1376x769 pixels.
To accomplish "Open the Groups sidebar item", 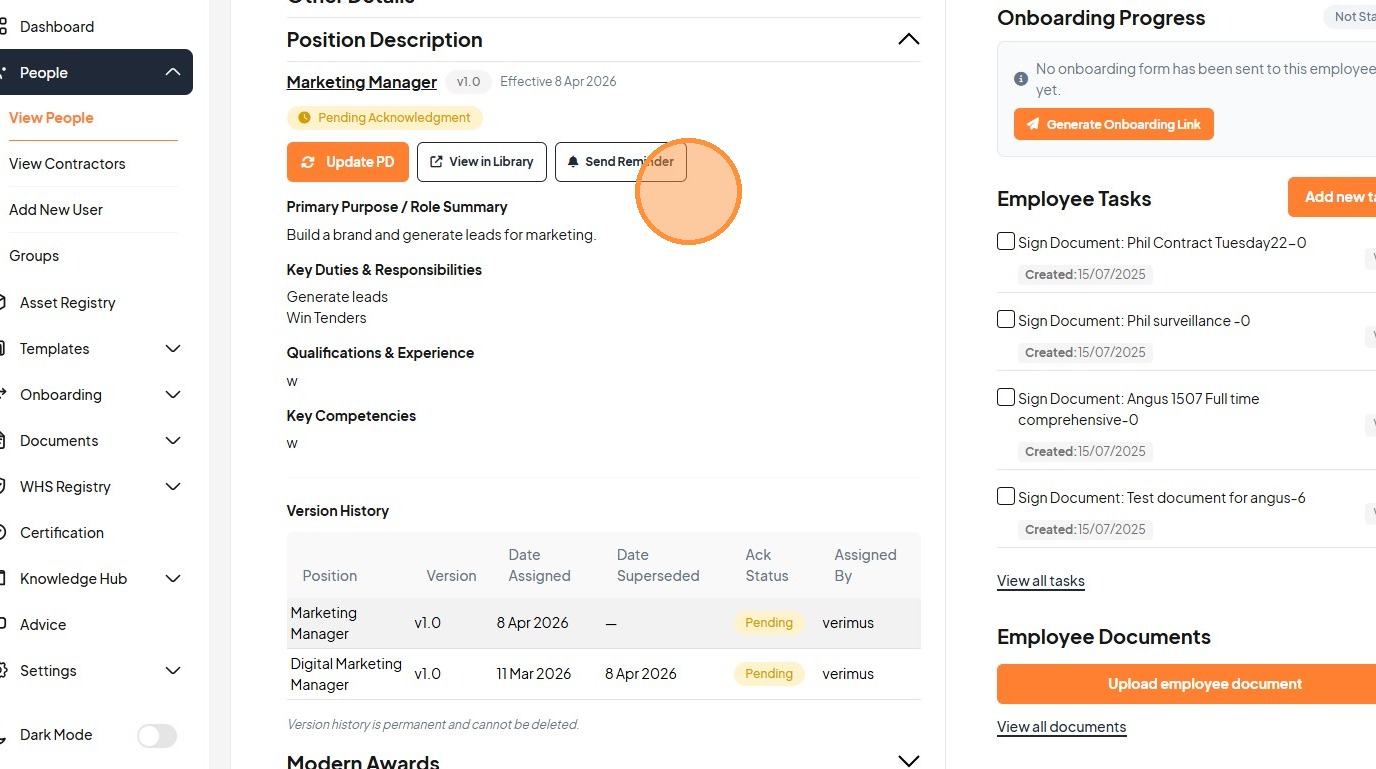I will [x=34, y=256].
